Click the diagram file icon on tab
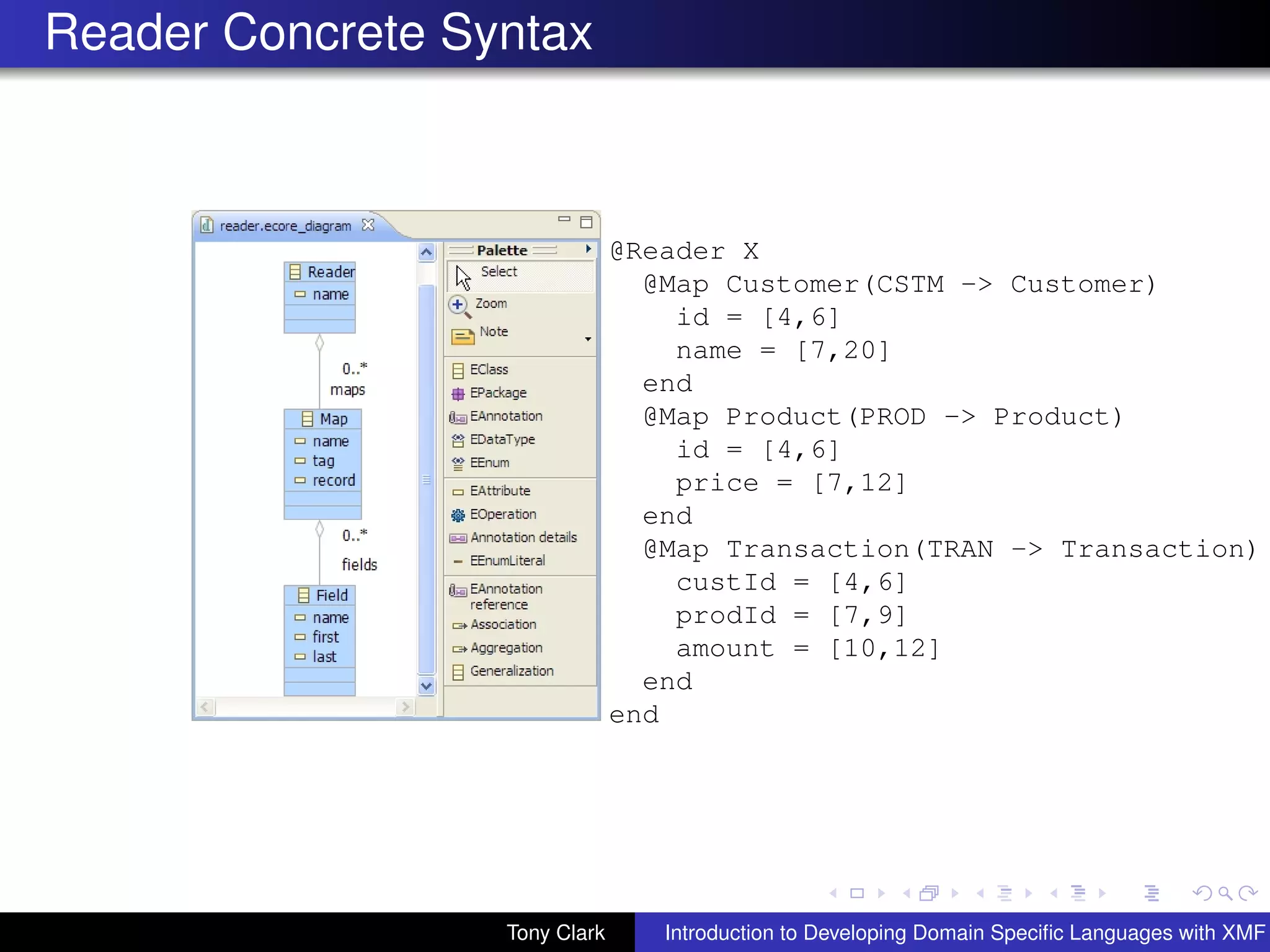The height and width of the screenshot is (952, 1270). pos(207,226)
